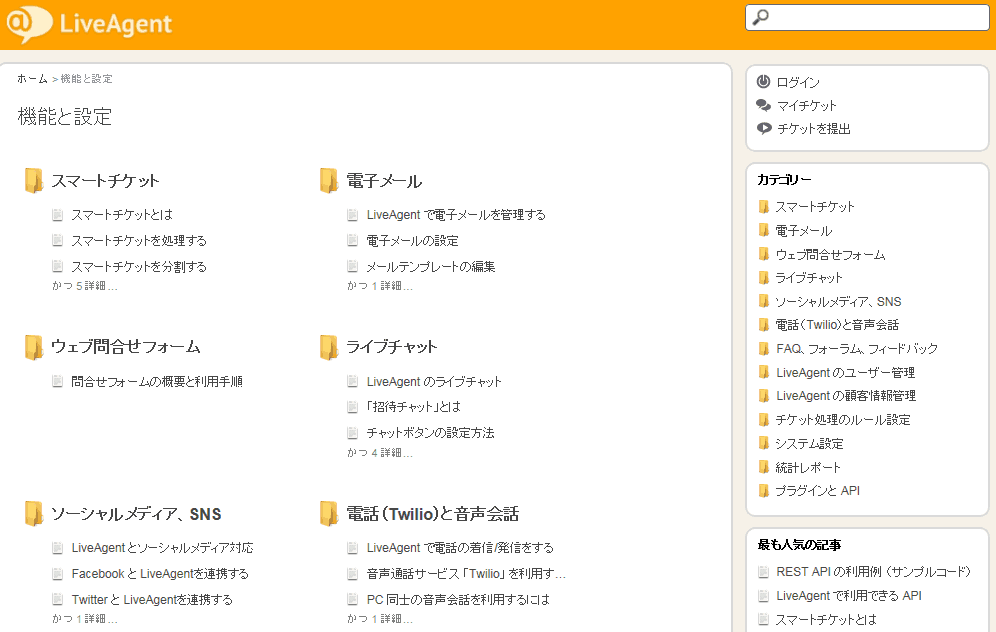996x632 pixels.
Task: Click folder icon next to システム設定
Action: click(x=764, y=443)
